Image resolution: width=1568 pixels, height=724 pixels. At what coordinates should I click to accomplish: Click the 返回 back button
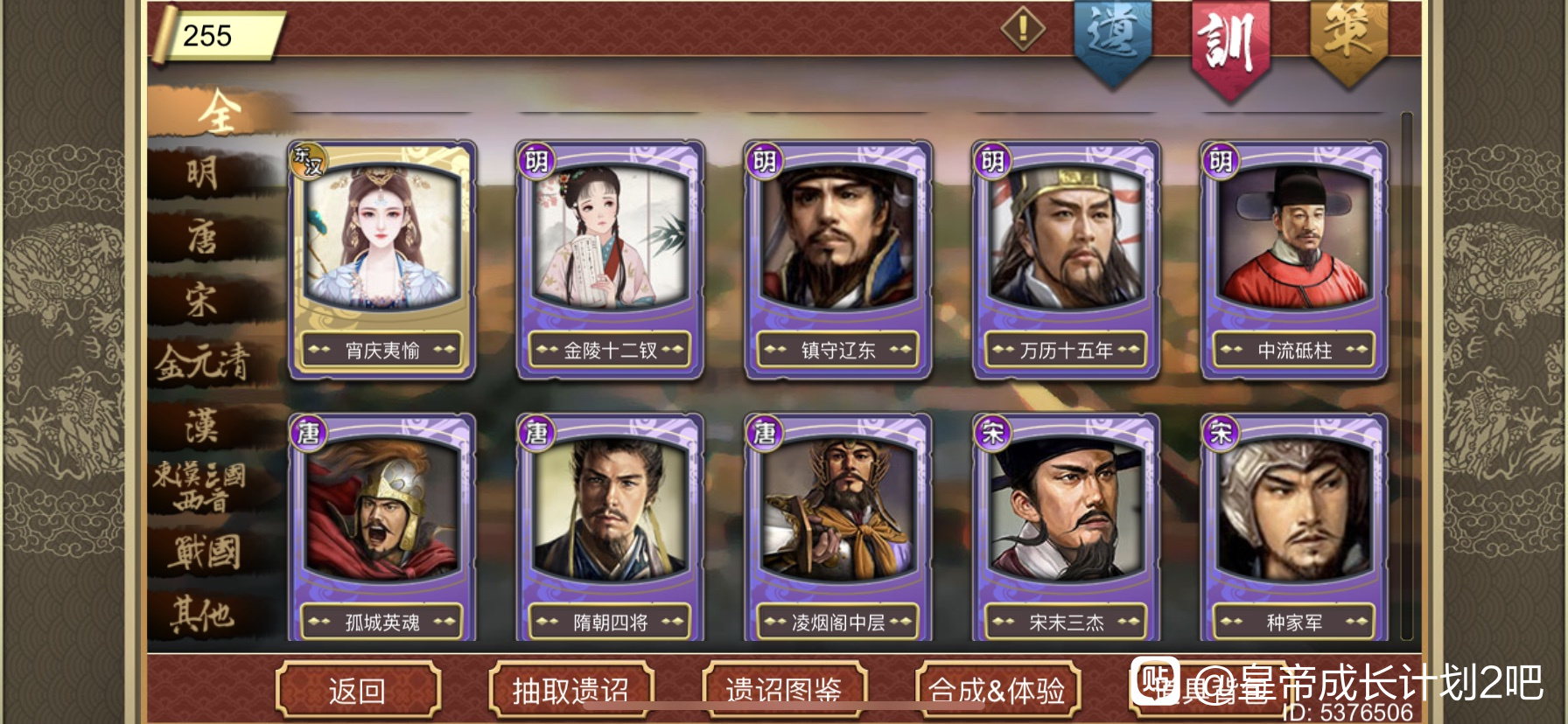tap(357, 691)
